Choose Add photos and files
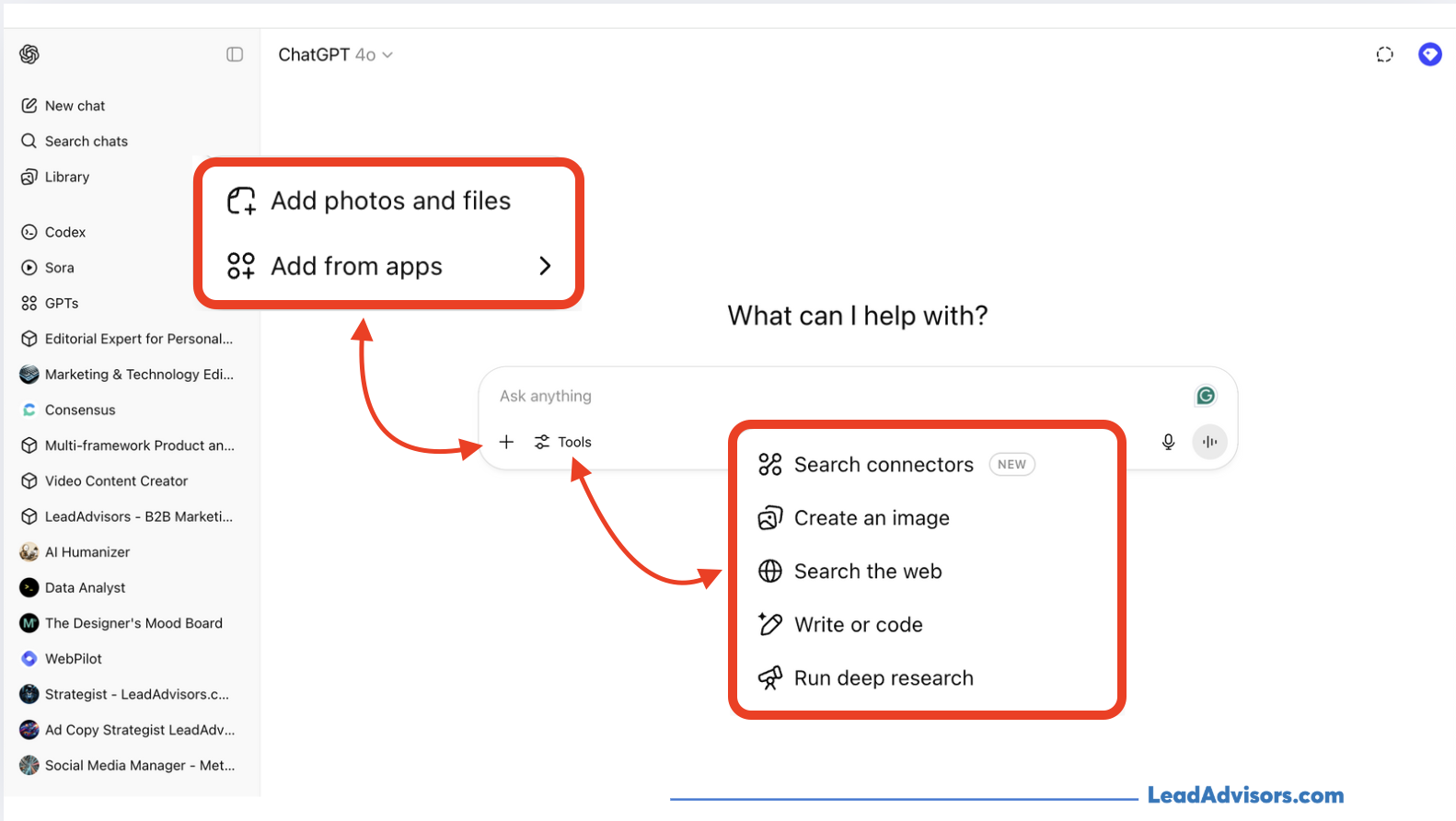Screen dimensions: 1456x821 click(x=369, y=201)
